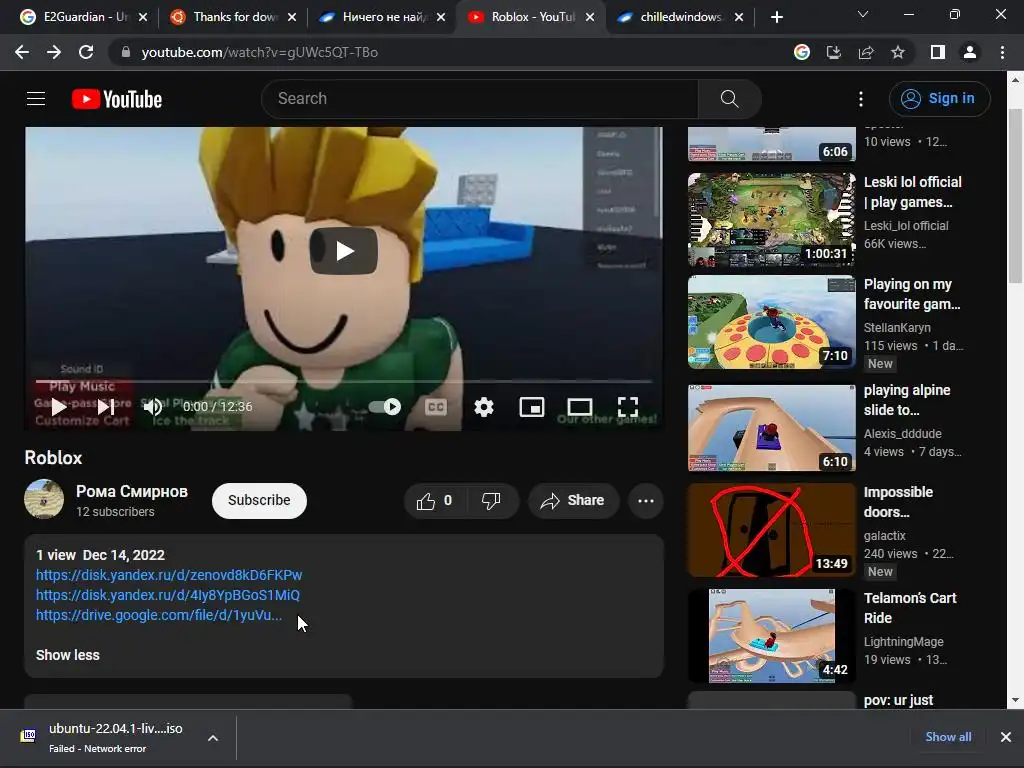The height and width of the screenshot is (768, 1024).
Task: Go to YouTube home via logo
Action: (117, 99)
